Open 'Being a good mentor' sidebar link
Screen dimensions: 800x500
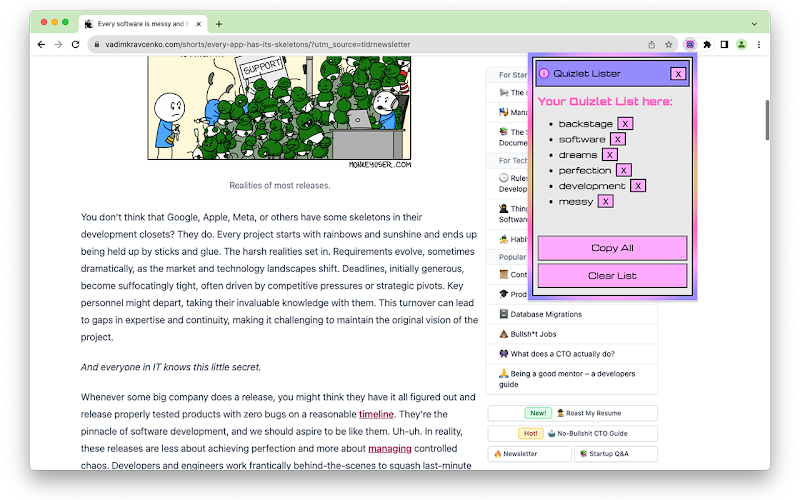pyautogui.click(x=571, y=379)
